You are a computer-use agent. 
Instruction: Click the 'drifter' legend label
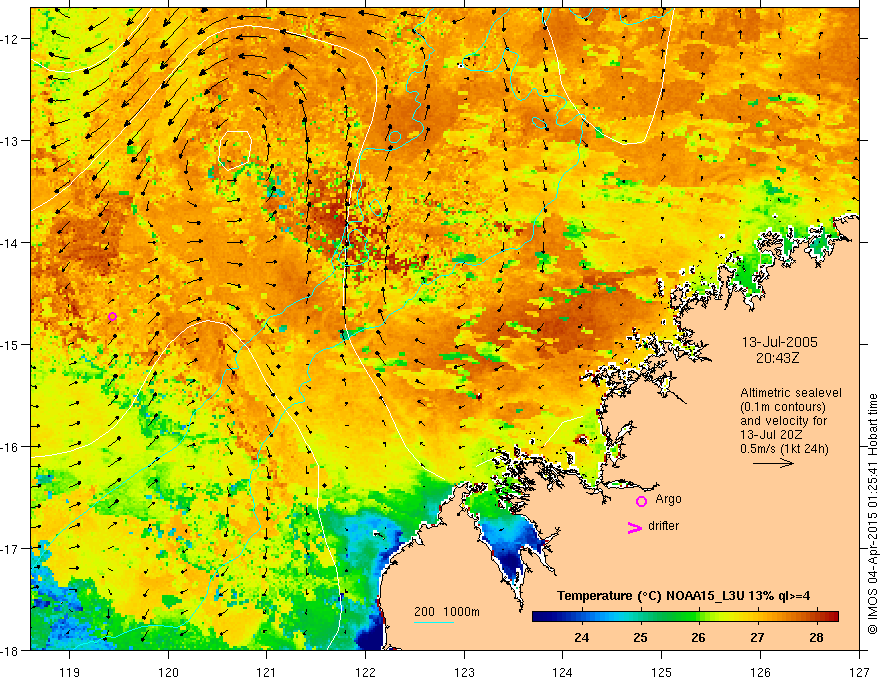663,526
